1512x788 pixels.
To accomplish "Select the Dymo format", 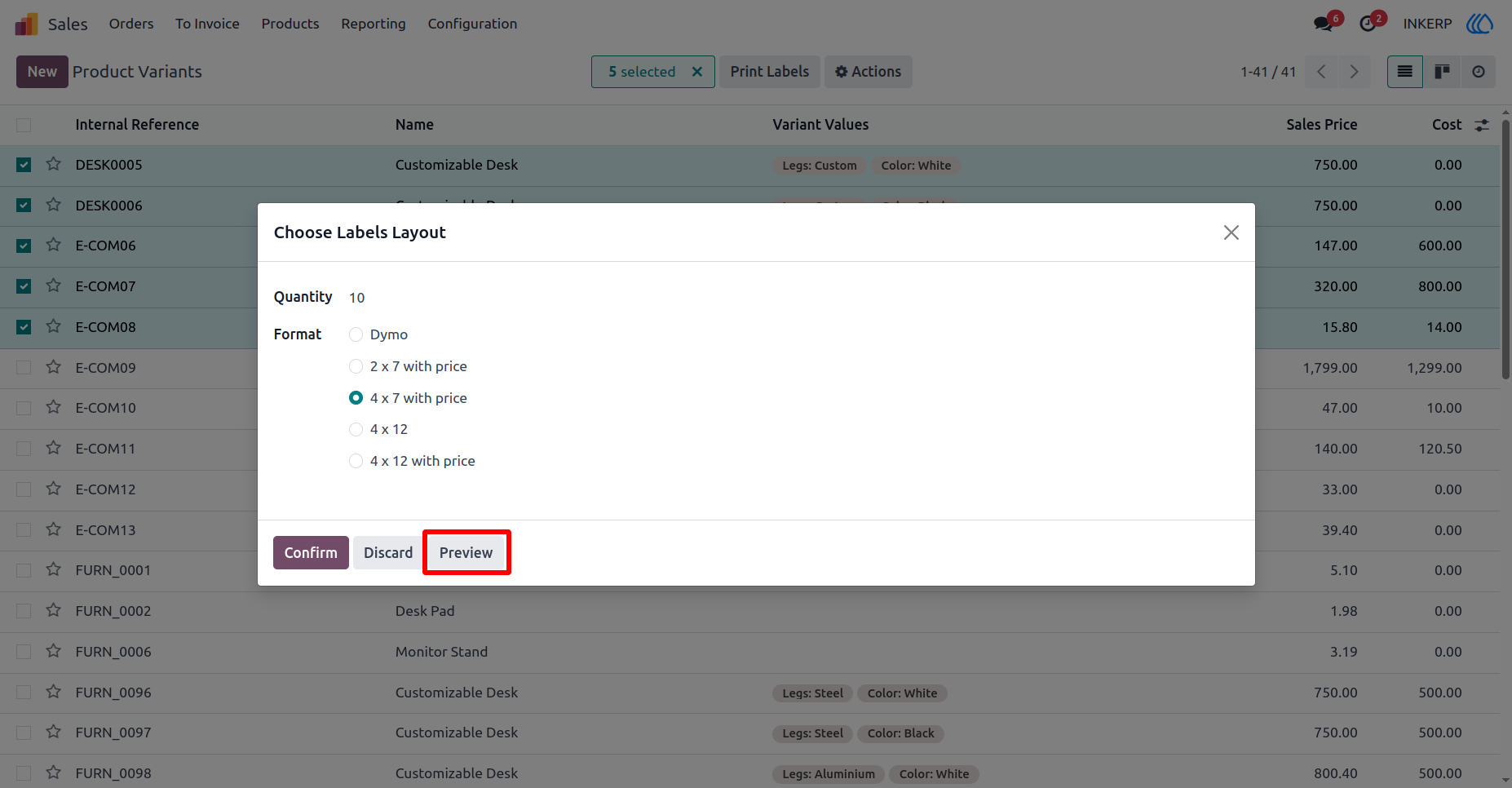I will click(x=356, y=334).
